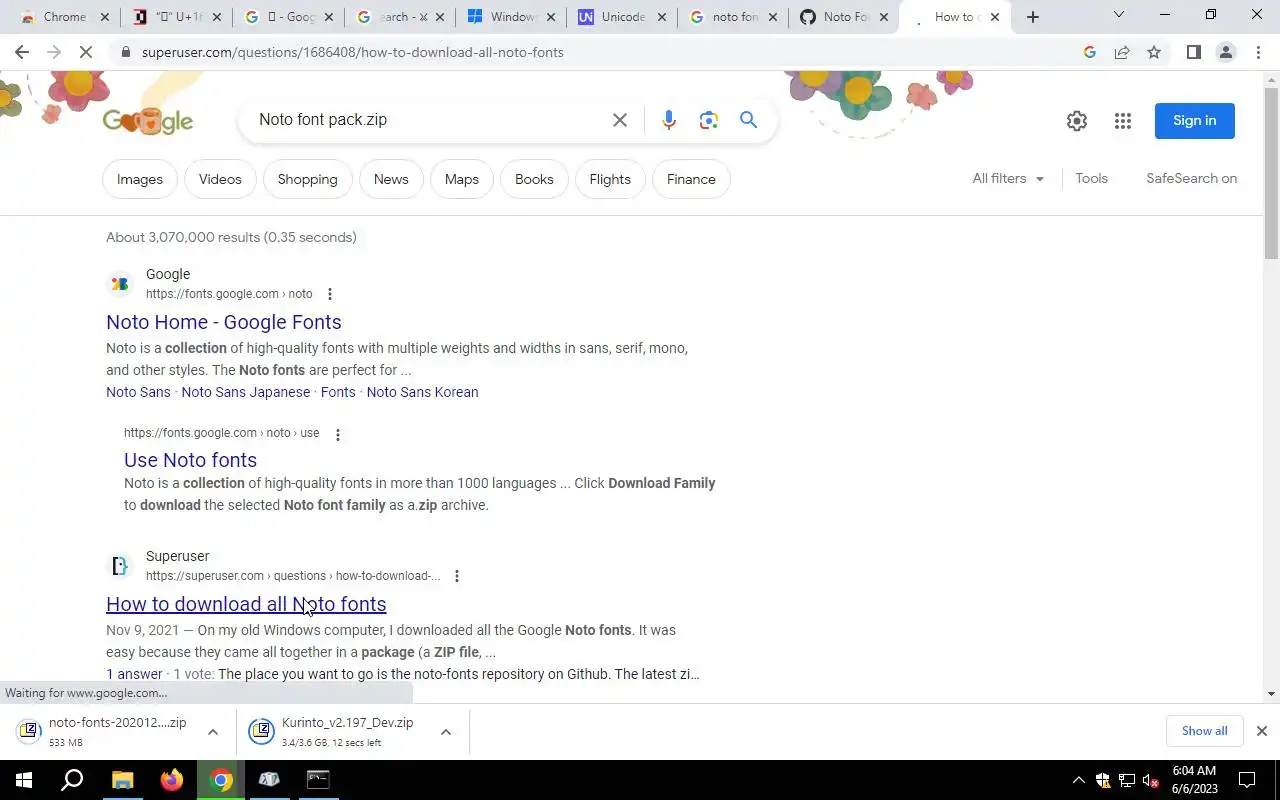Viewport: 1280px width, 800px height.
Task: Open Firefox from taskbar
Action: point(172,780)
